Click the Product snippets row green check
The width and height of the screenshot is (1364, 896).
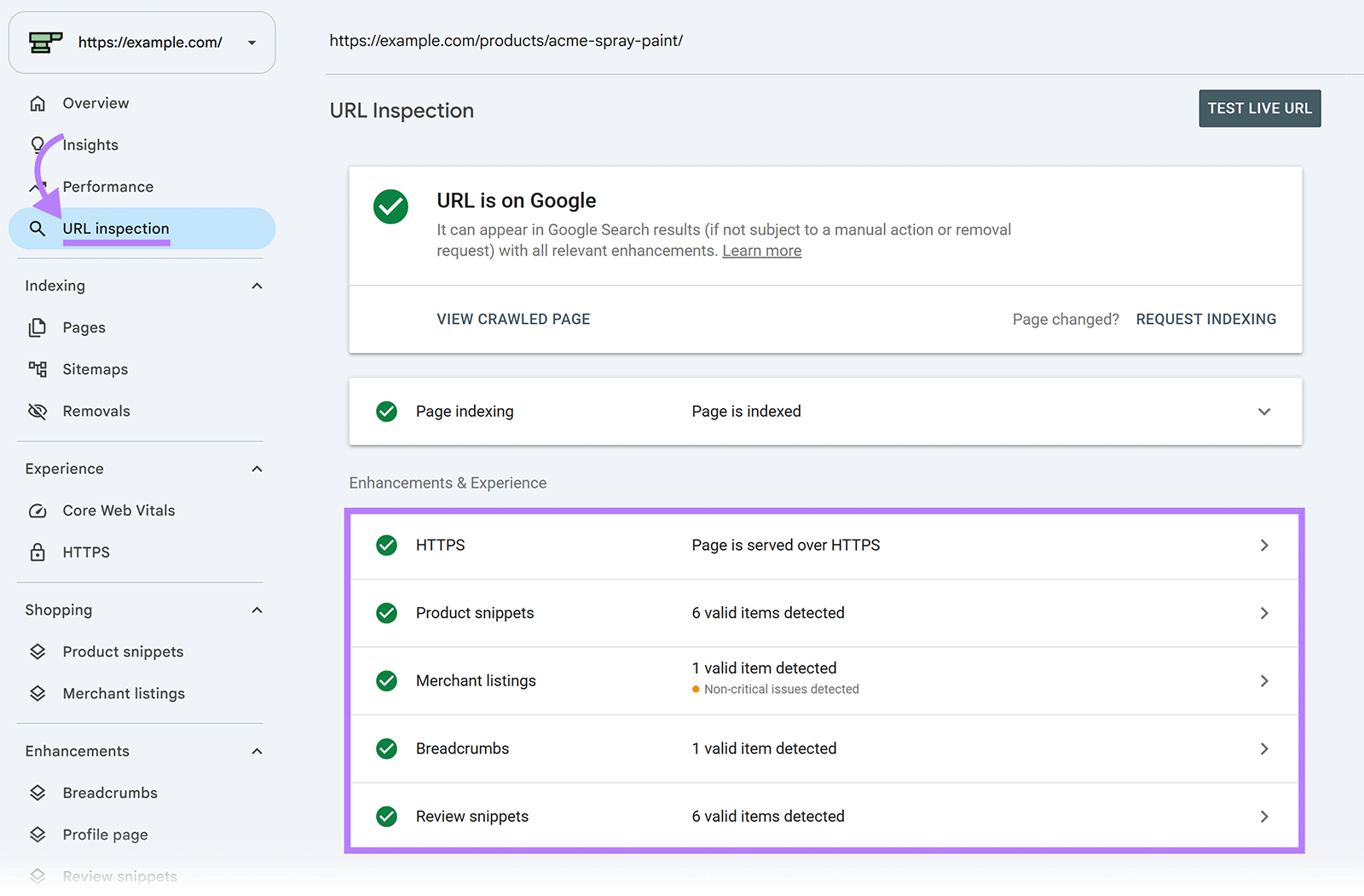click(x=387, y=613)
